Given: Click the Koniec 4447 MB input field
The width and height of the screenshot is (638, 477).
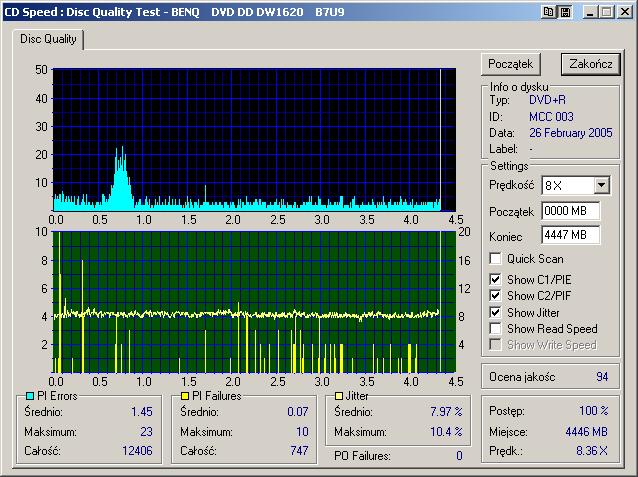Looking at the screenshot, I should click(570, 235).
